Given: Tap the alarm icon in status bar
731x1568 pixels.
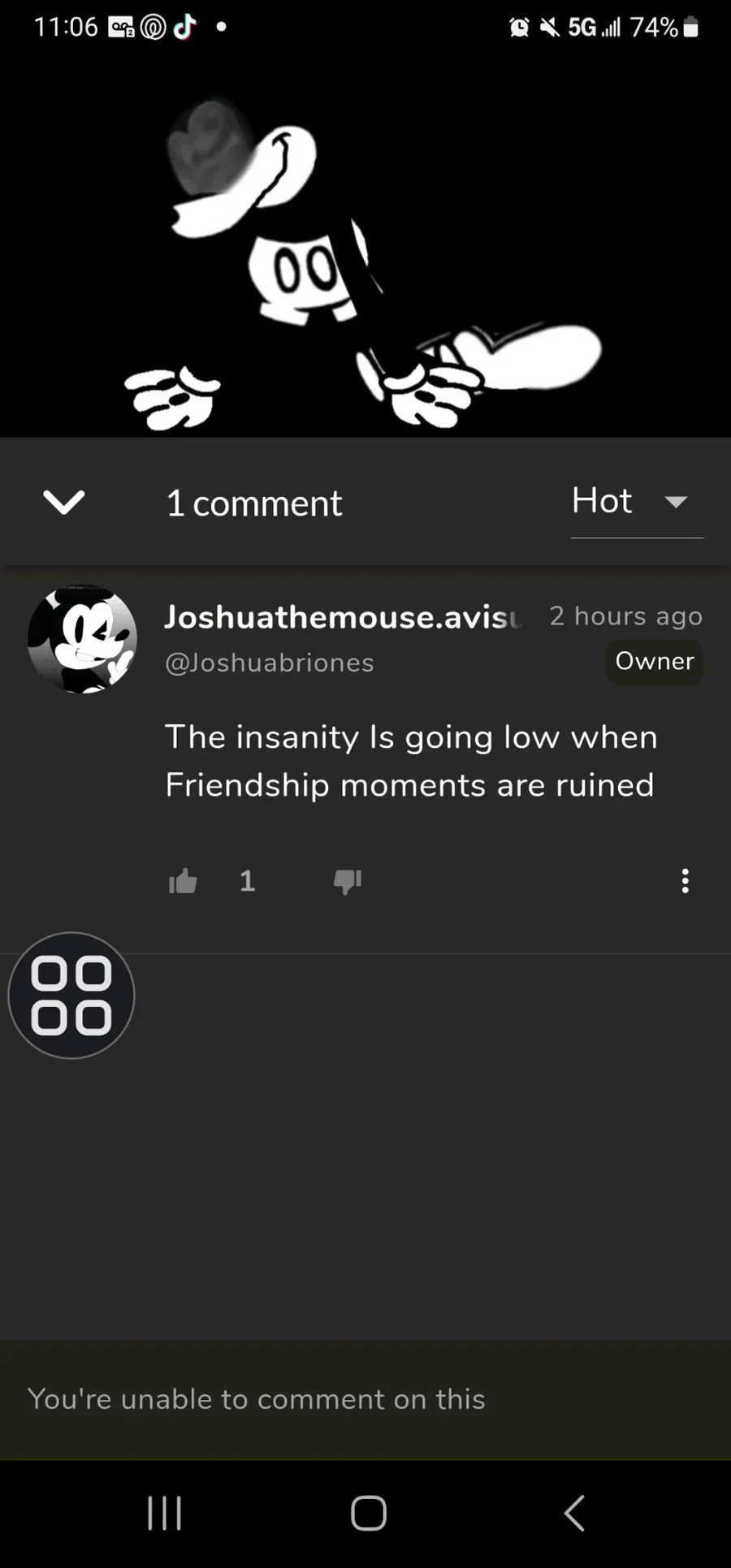Looking at the screenshot, I should pyautogui.click(x=519, y=28).
